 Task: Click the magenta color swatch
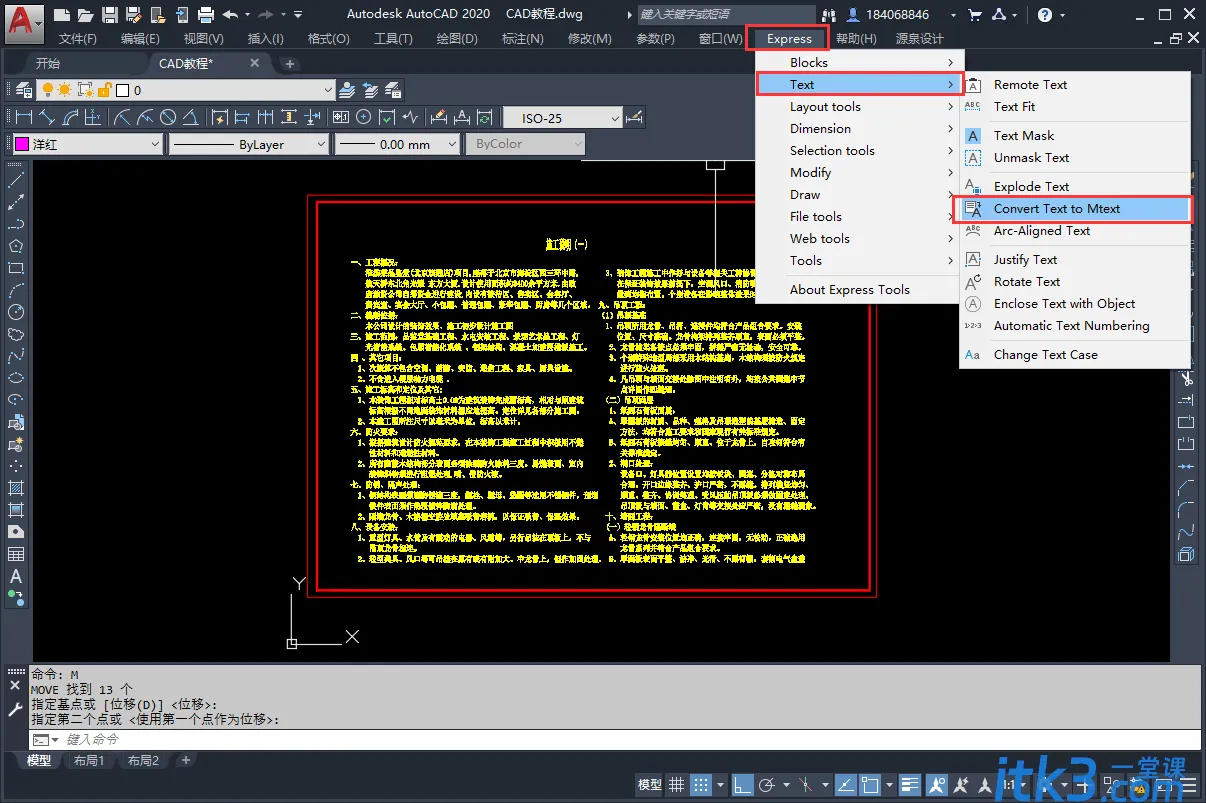21,144
